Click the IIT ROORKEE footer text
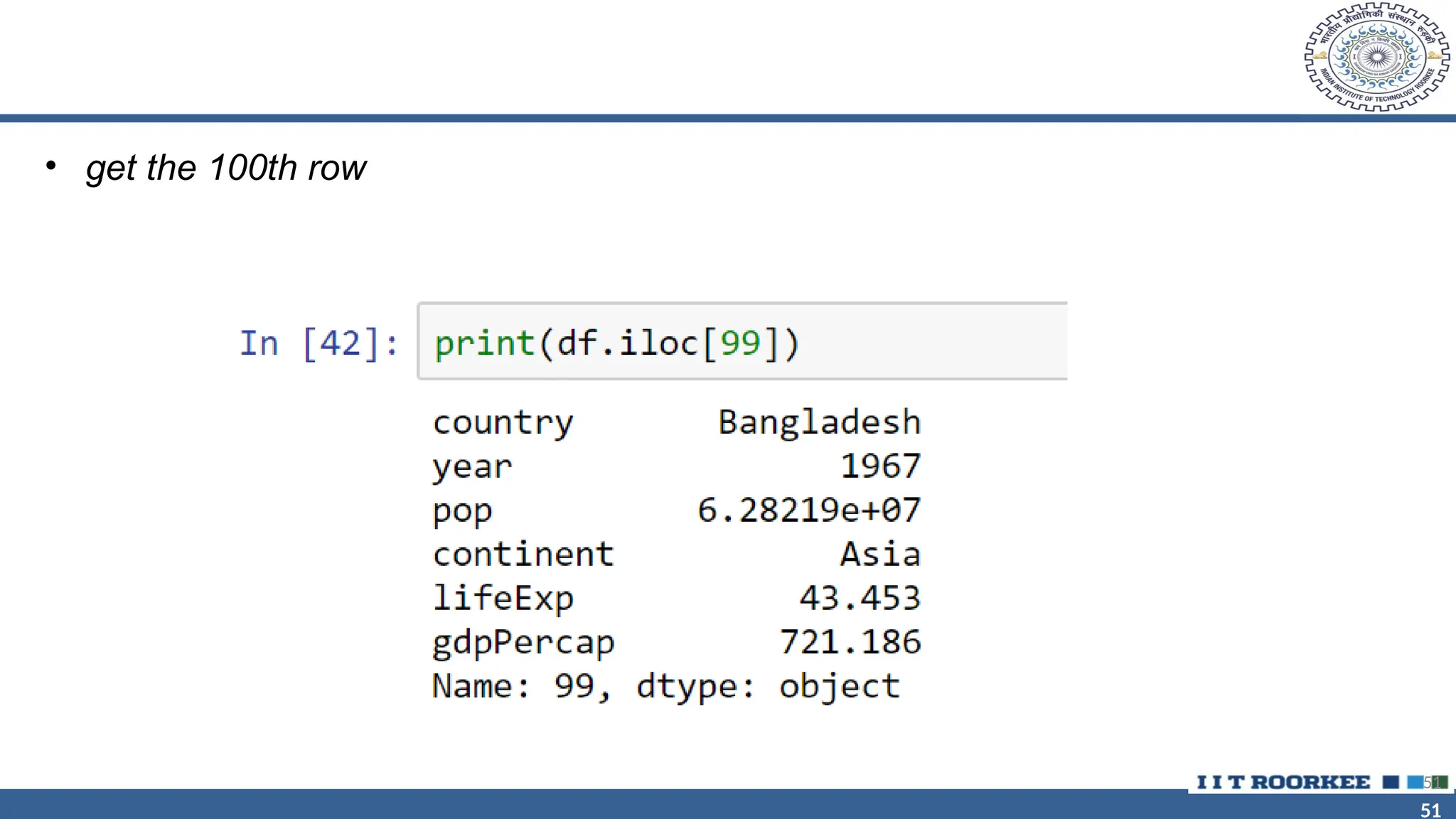1456x819 pixels. [x=1283, y=782]
